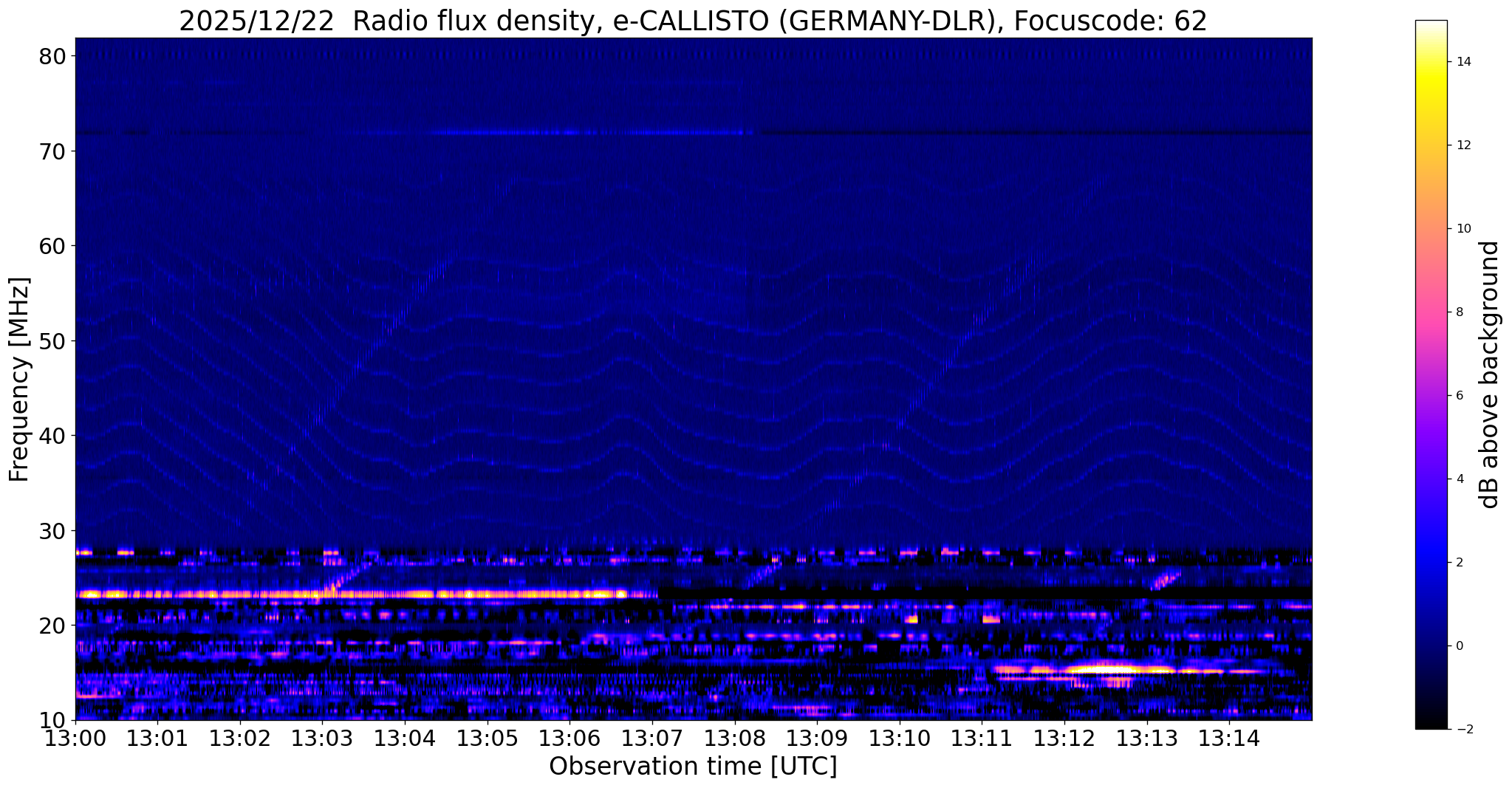The height and width of the screenshot is (788, 1512).
Task: Click the 13:03 time tick label
Action: pos(323,738)
